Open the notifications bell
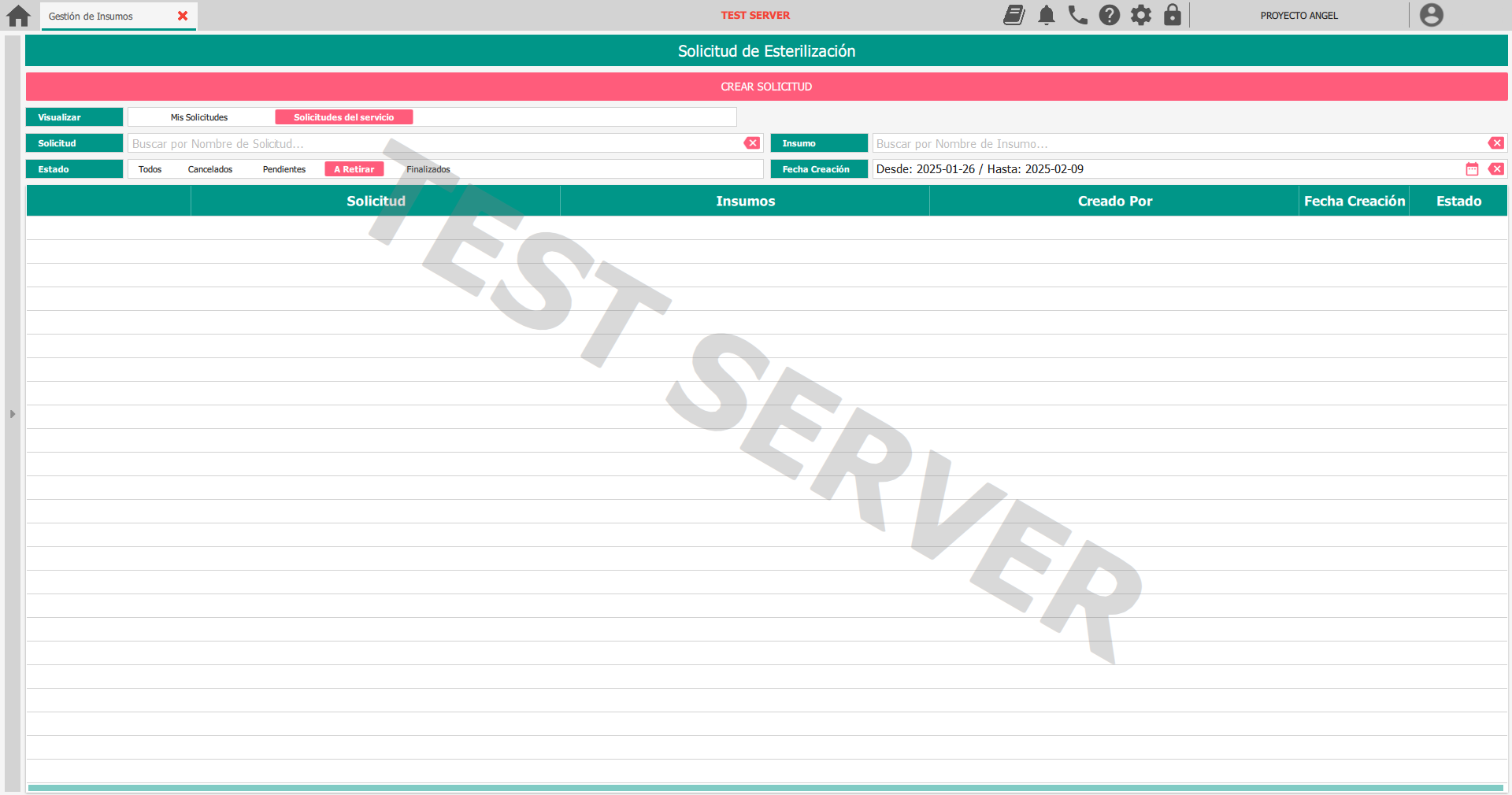Image resolution: width=1512 pixels, height=795 pixels. pos(1046,15)
